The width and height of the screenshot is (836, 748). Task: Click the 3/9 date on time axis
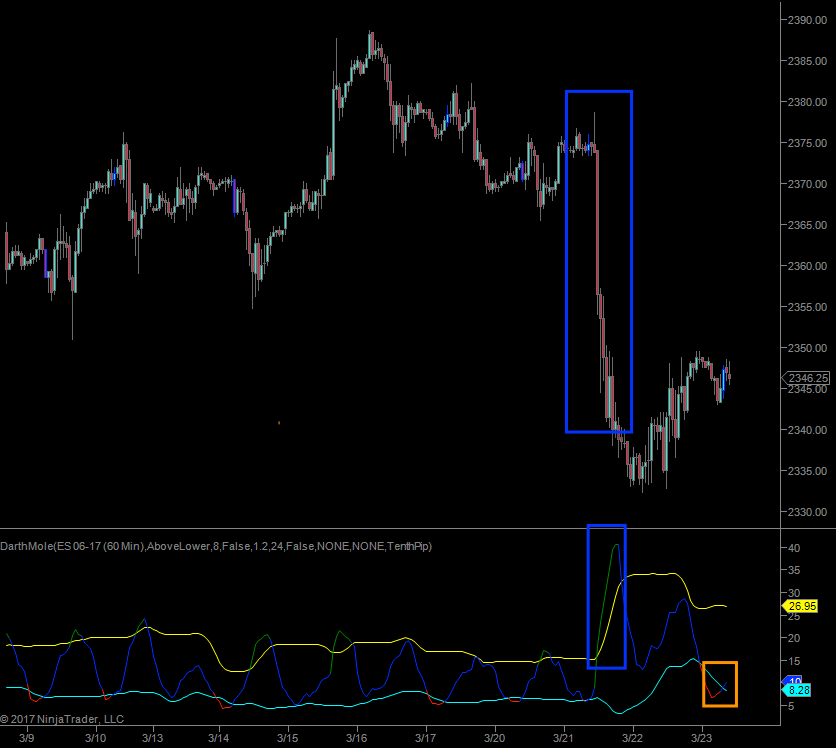coord(27,738)
